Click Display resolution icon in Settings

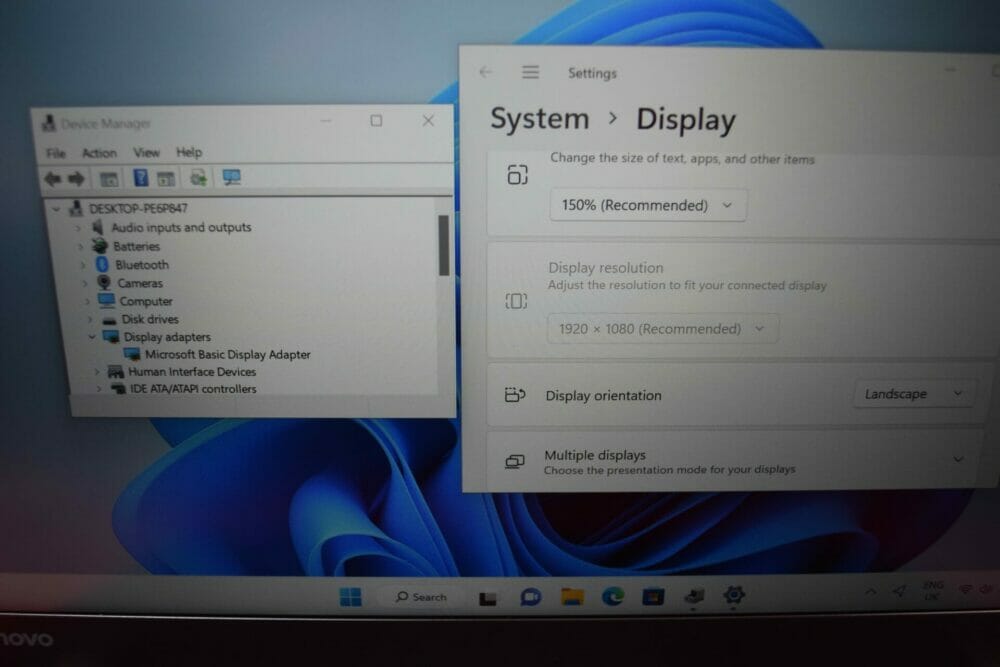pos(516,301)
